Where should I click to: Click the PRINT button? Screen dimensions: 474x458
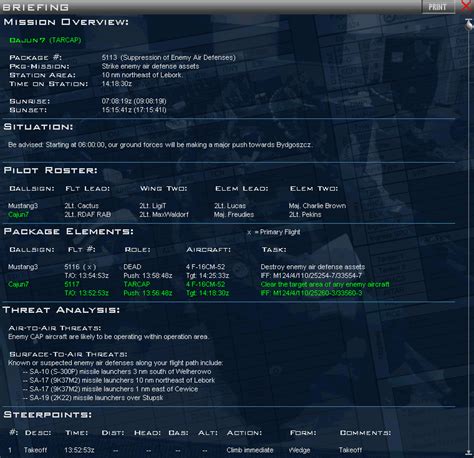pyautogui.click(x=438, y=7)
